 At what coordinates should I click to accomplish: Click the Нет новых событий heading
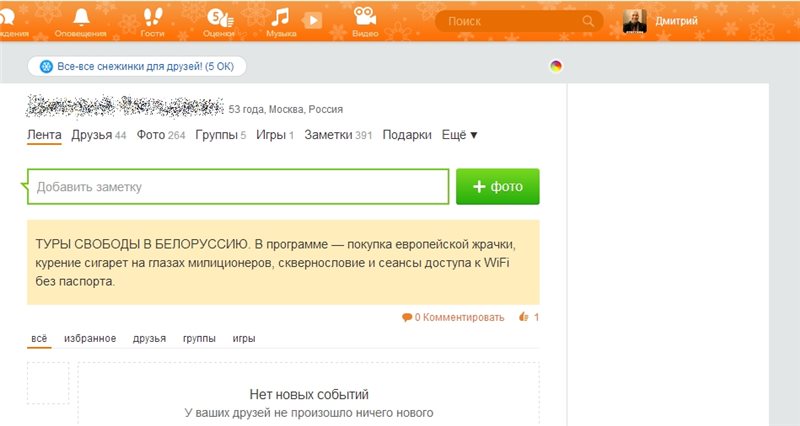tap(309, 394)
